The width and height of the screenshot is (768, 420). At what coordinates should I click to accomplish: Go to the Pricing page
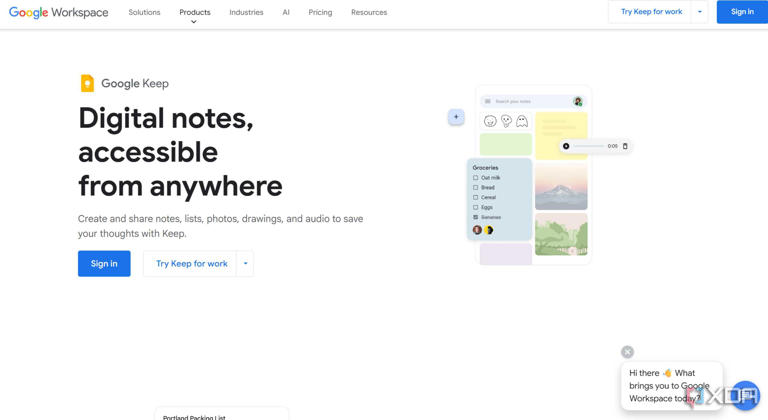pyautogui.click(x=320, y=12)
